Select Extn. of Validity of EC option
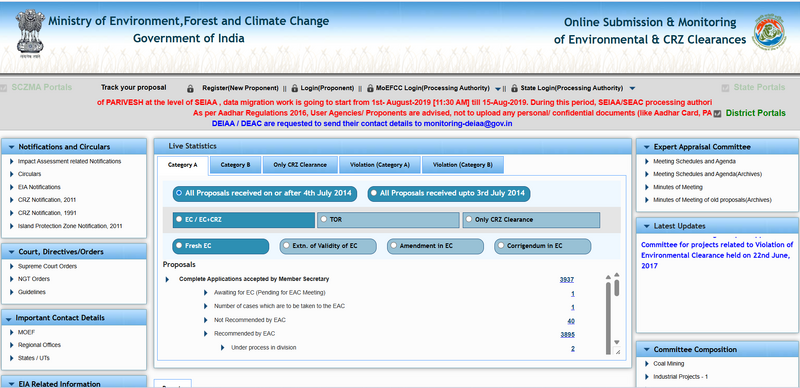 pos(286,246)
